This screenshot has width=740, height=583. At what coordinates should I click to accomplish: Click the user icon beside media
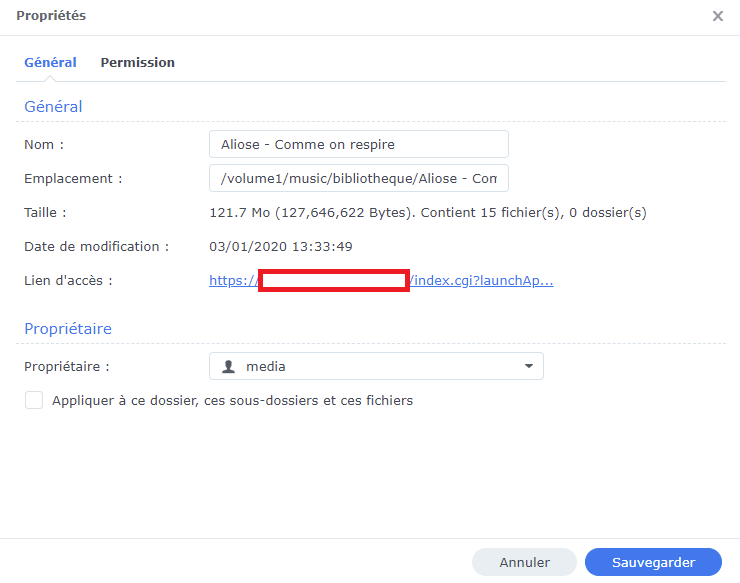pos(228,366)
